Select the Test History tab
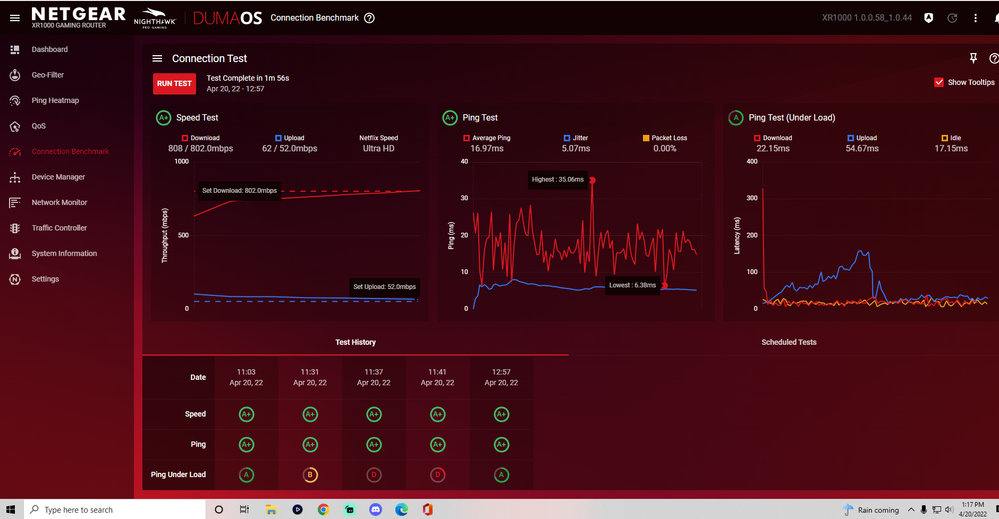The height and width of the screenshot is (519, 999). coord(355,342)
